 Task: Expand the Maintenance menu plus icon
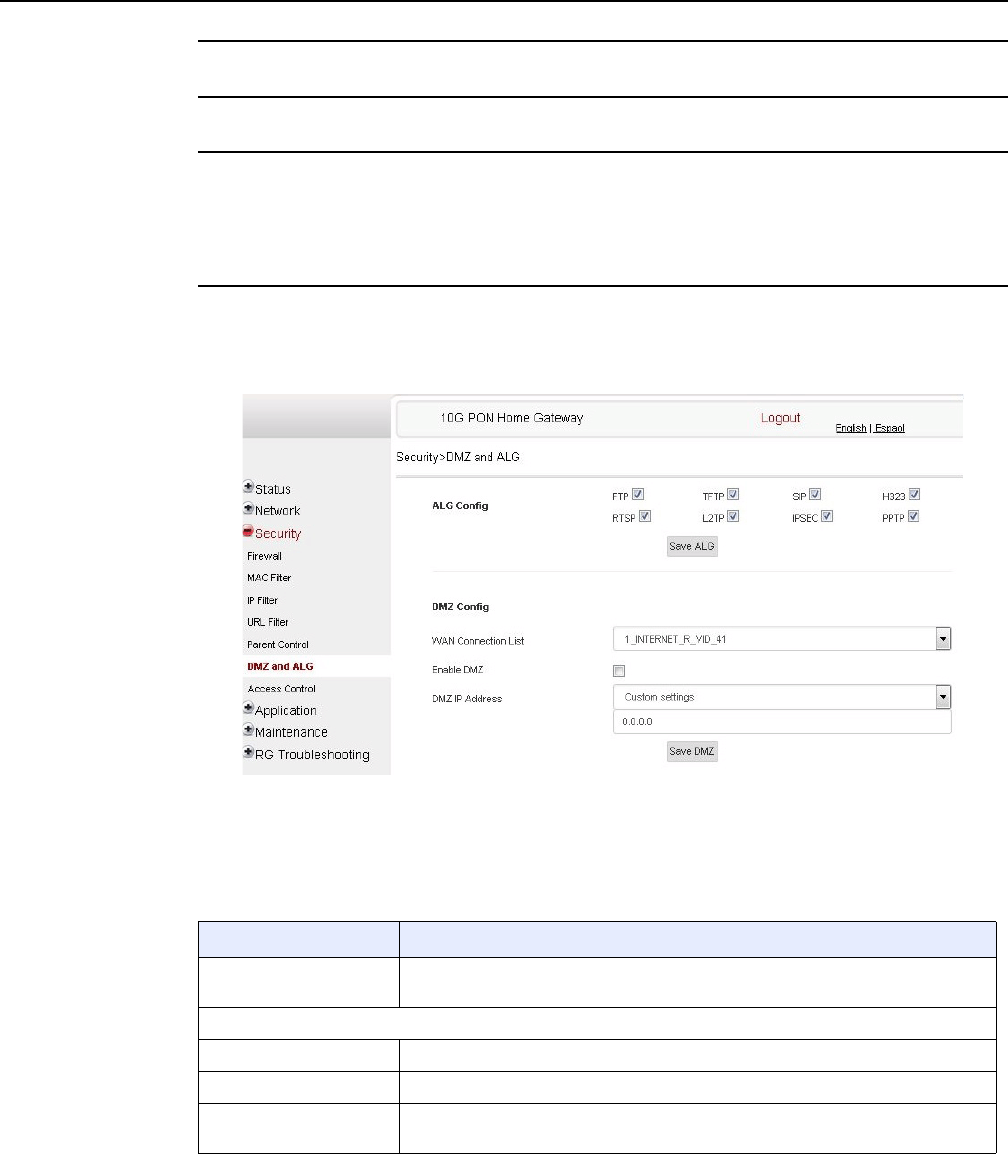tap(248, 730)
